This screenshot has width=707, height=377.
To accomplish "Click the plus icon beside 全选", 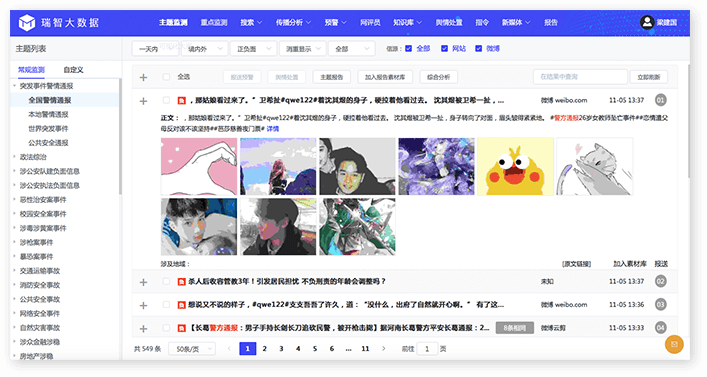I will pos(143,78).
